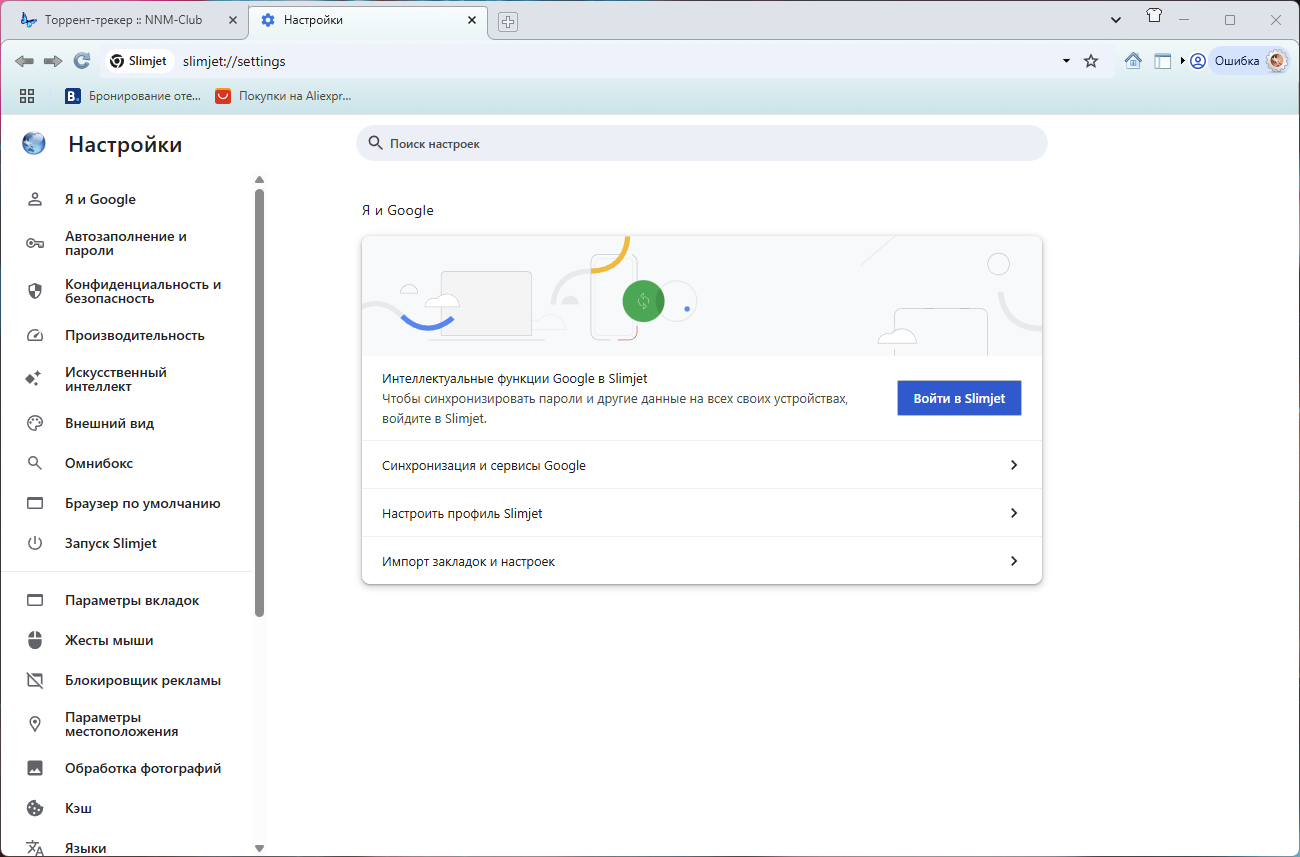Expand Настроить профиль Slimjet chevron

click(x=1014, y=513)
